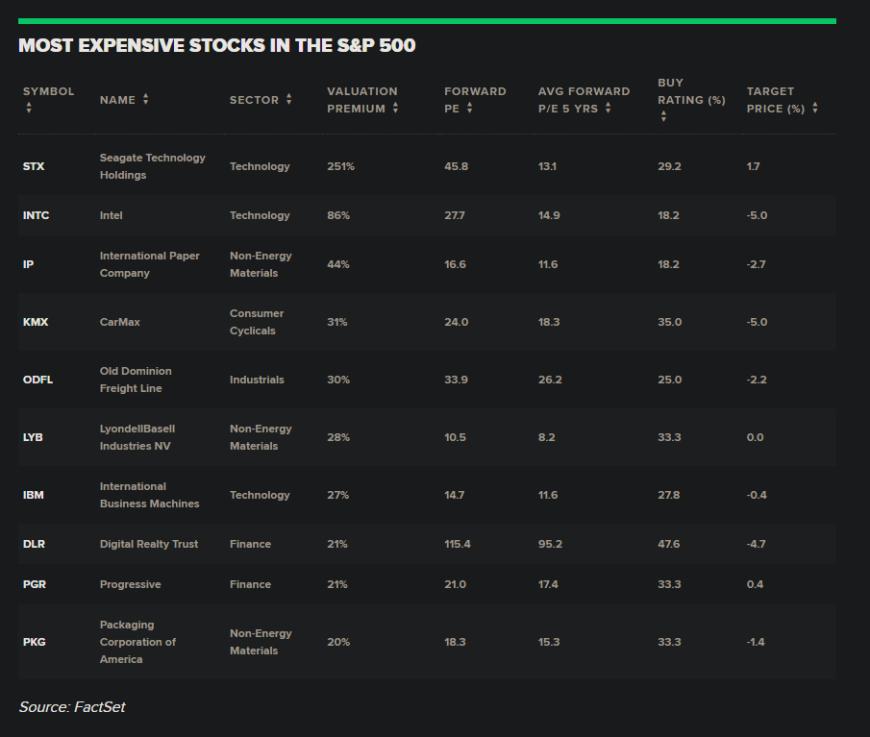
Task: Select the PGR ticker symbol
Action: (34, 584)
